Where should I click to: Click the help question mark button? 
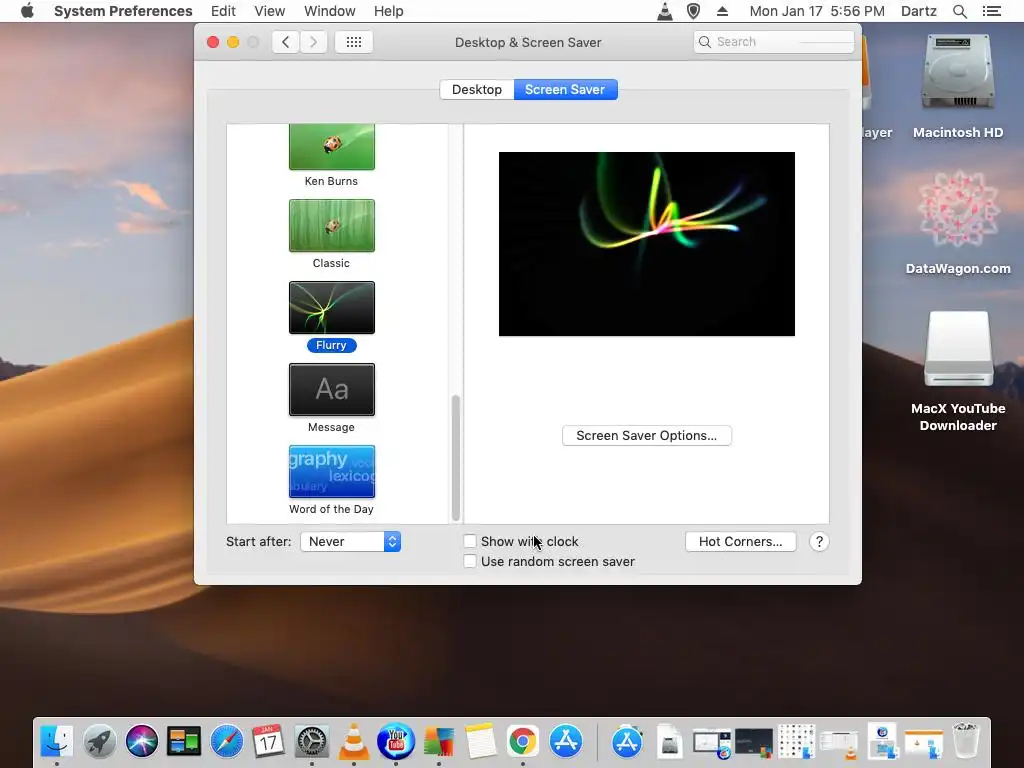coord(819,541)
